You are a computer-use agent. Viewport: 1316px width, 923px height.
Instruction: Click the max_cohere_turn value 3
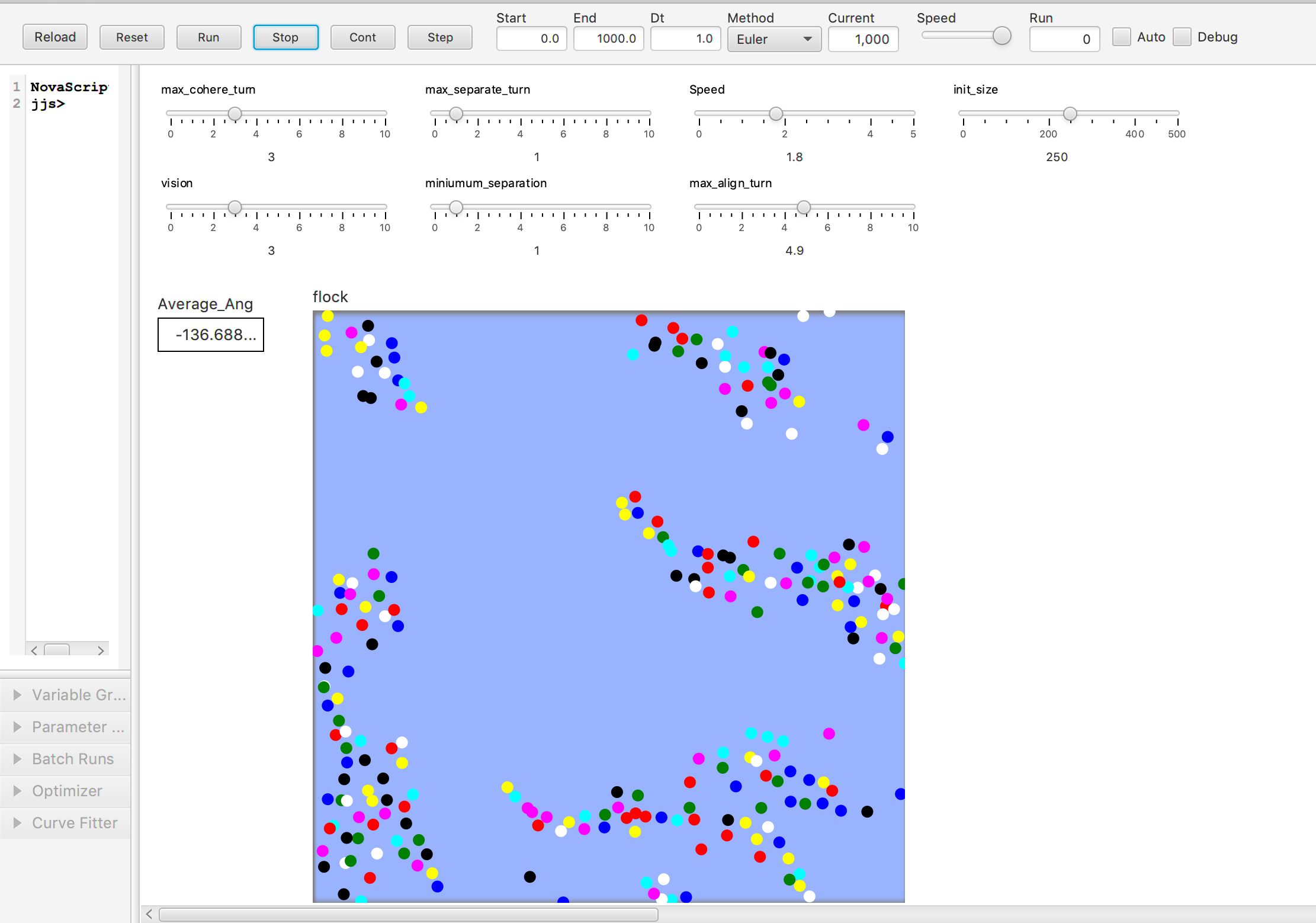(x=271, y=157)
